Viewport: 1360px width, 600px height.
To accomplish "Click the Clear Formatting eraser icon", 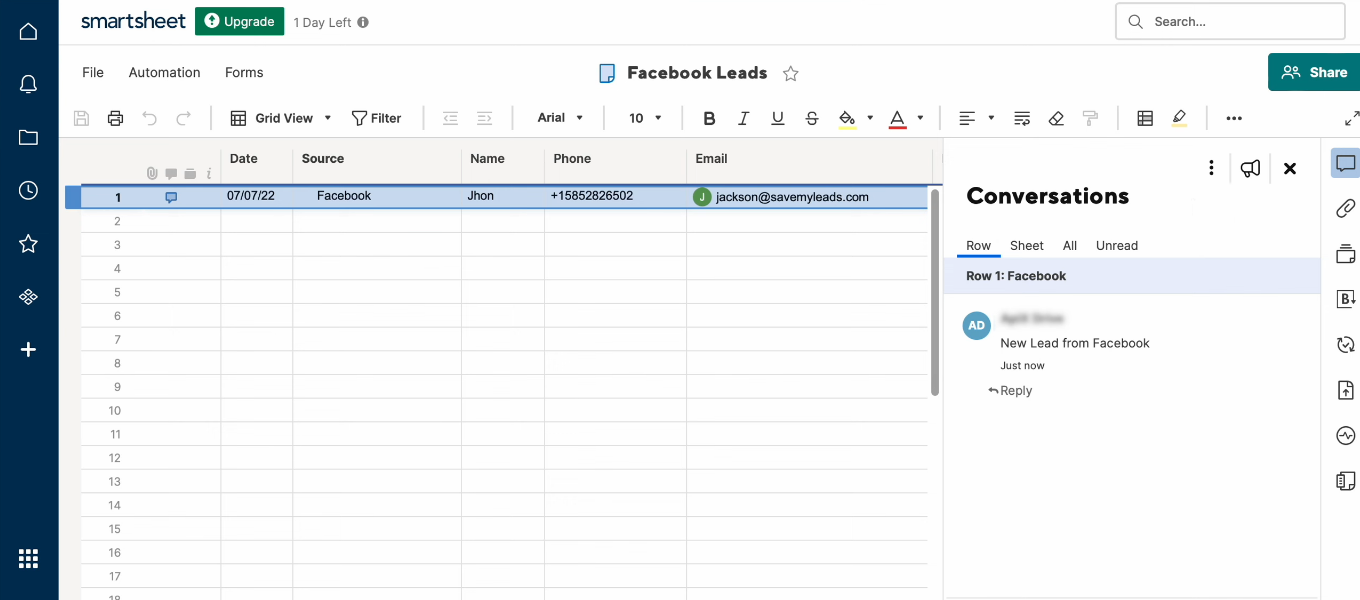I will pyautogui.click(x=1056, y=118).
